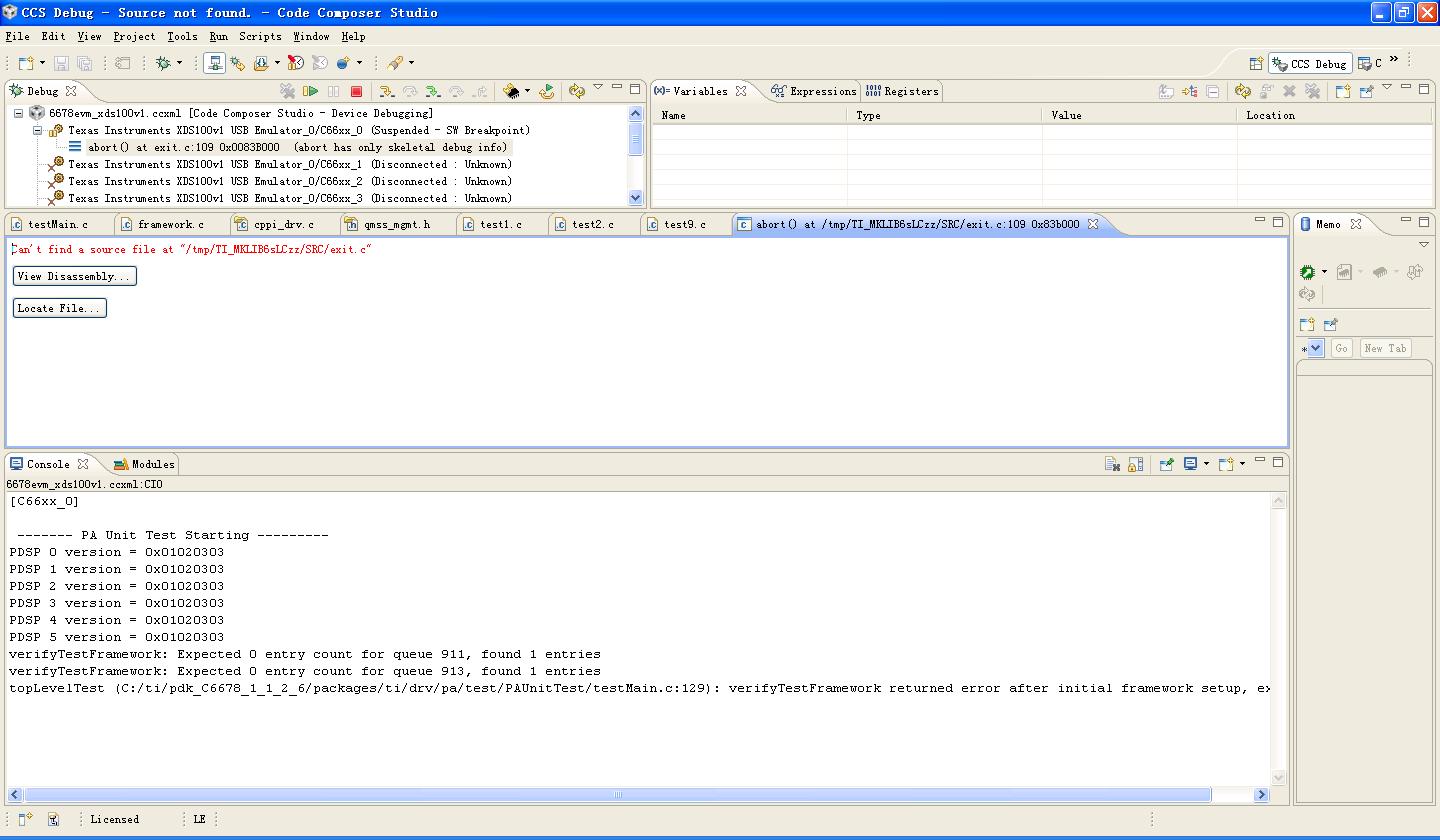Click the Debug view scroll down arrow
Image resolution: width=1440 pixels, height=840 pixels.
[635, 198]
